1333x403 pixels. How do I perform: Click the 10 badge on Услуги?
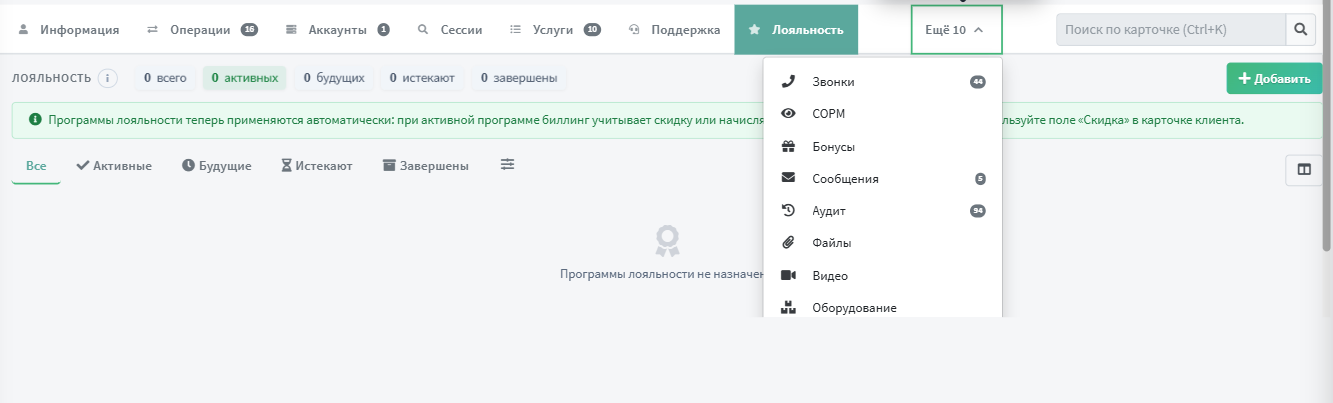pos(592,30)
